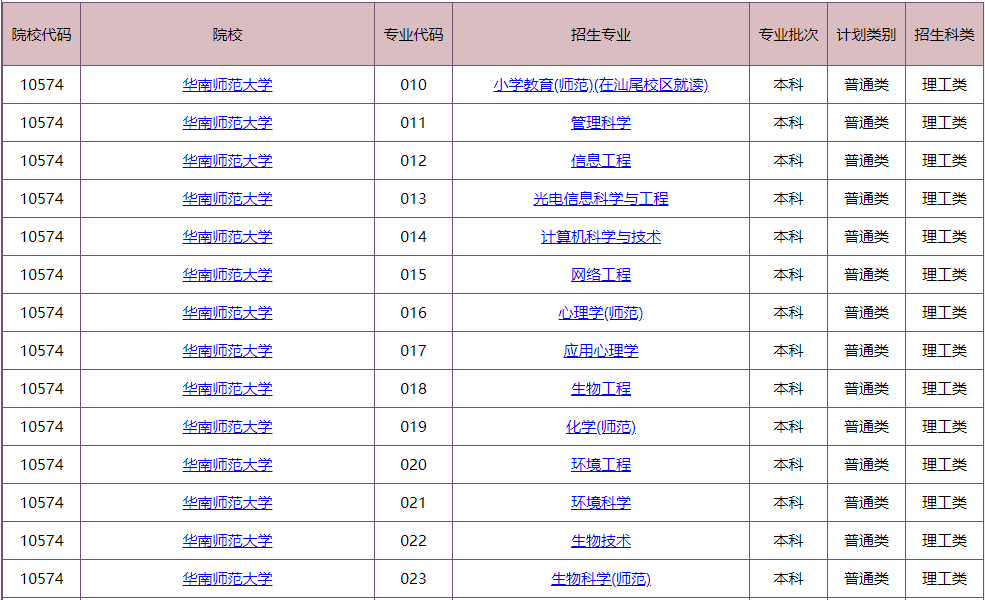Open 华南师范大学 link in row 022
985x600 pixels.
[x=227, y=541]
